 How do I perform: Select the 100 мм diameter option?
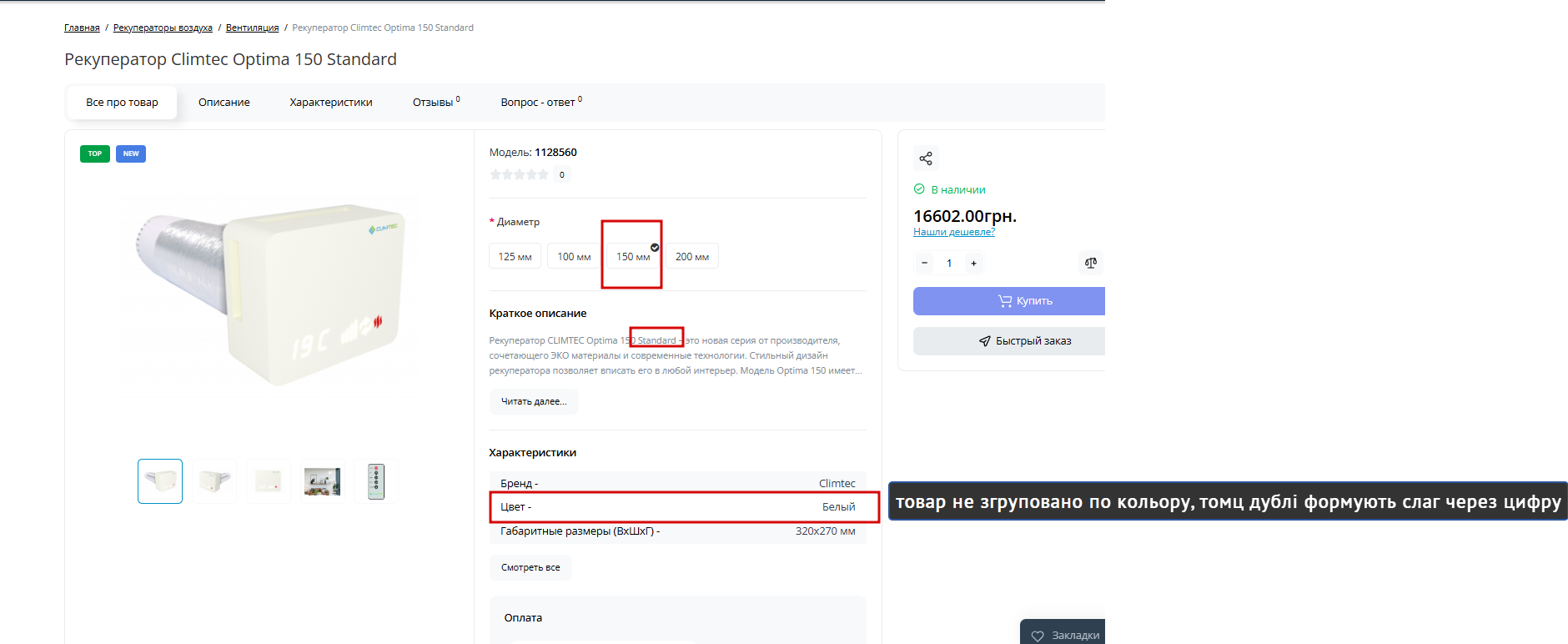[574, 256]
